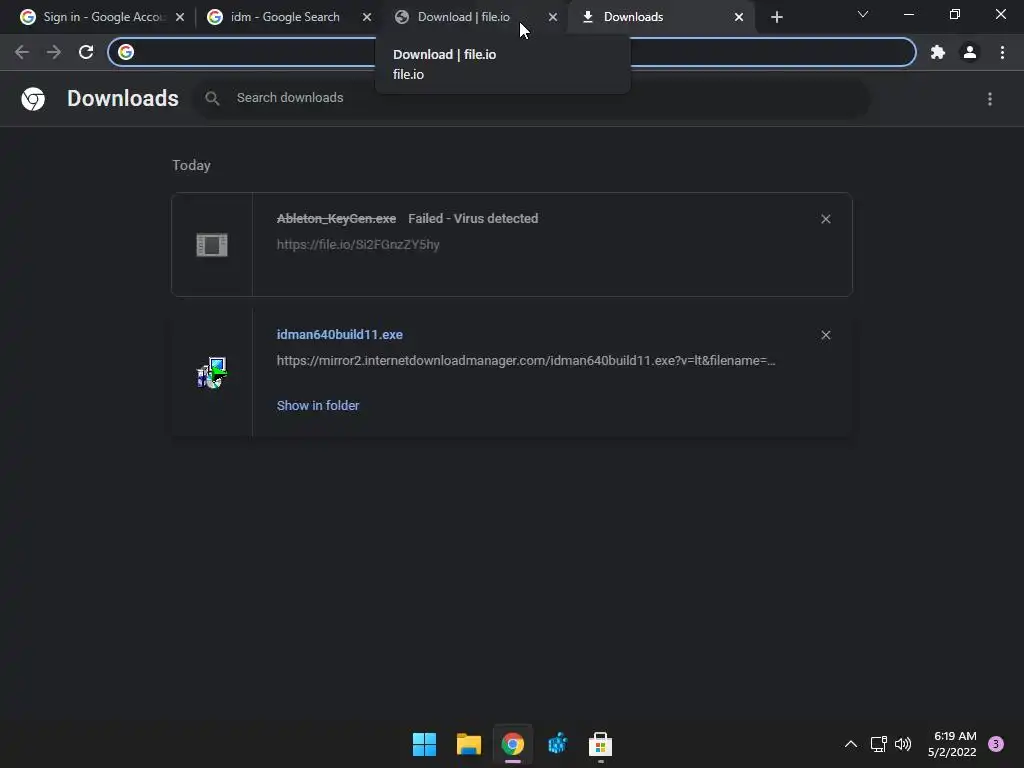Viewport: 1024px width, 768px height.
Task: Open the internetdownloadmanager mirror URL
Action: pos(526,360)
